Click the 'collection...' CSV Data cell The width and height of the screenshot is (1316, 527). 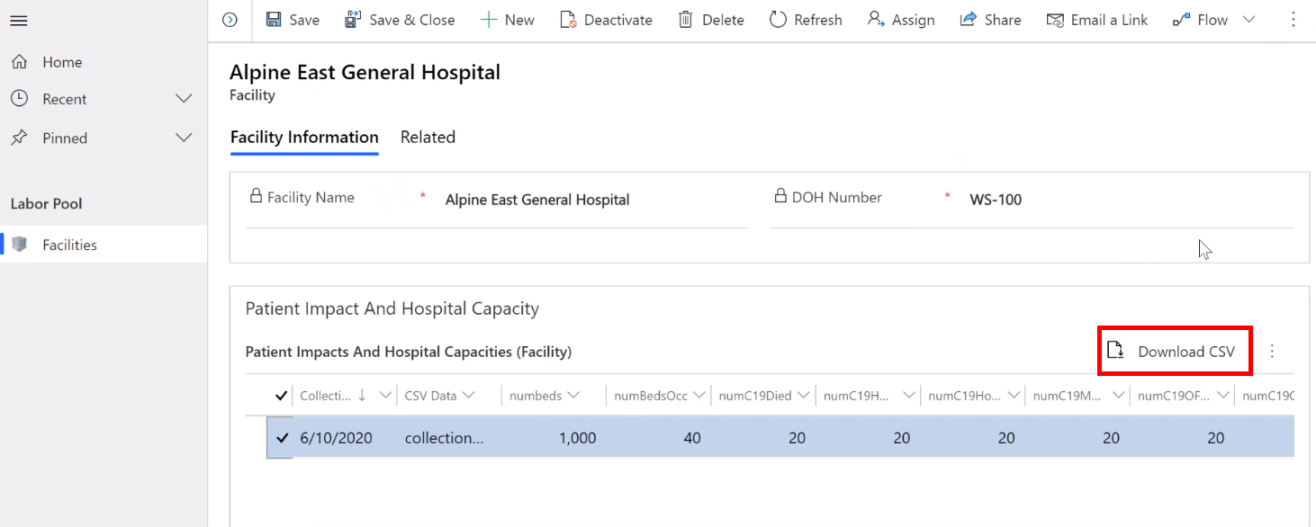point(444,438)
